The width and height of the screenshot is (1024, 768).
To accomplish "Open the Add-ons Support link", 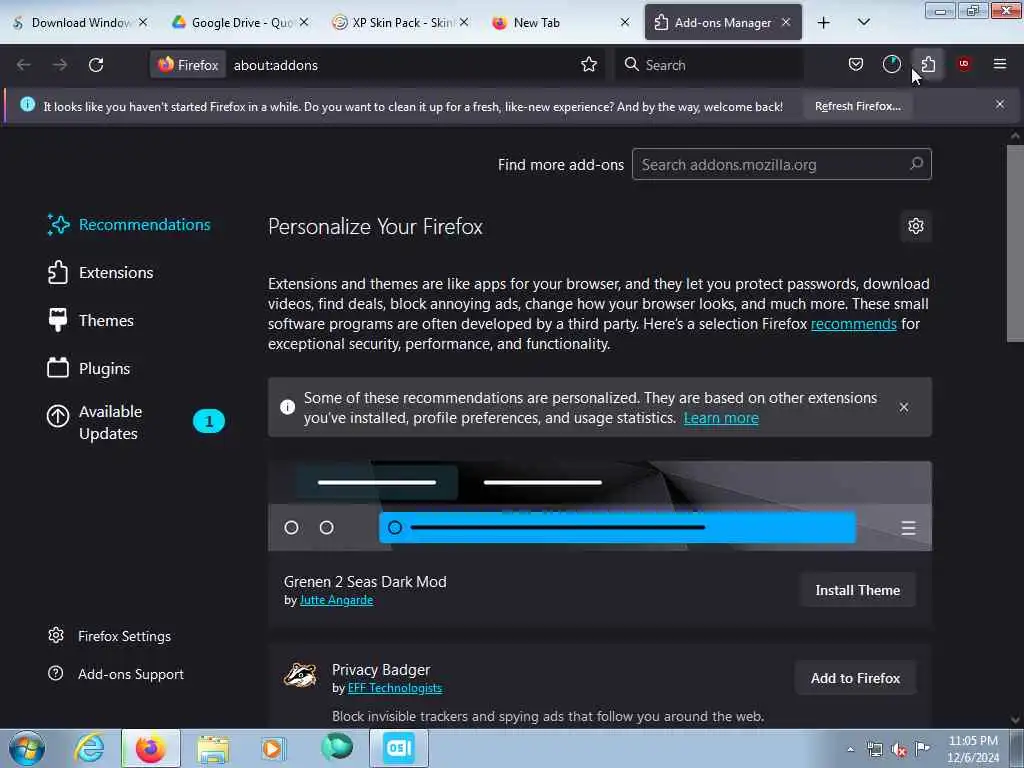I will tap(116, 674).
